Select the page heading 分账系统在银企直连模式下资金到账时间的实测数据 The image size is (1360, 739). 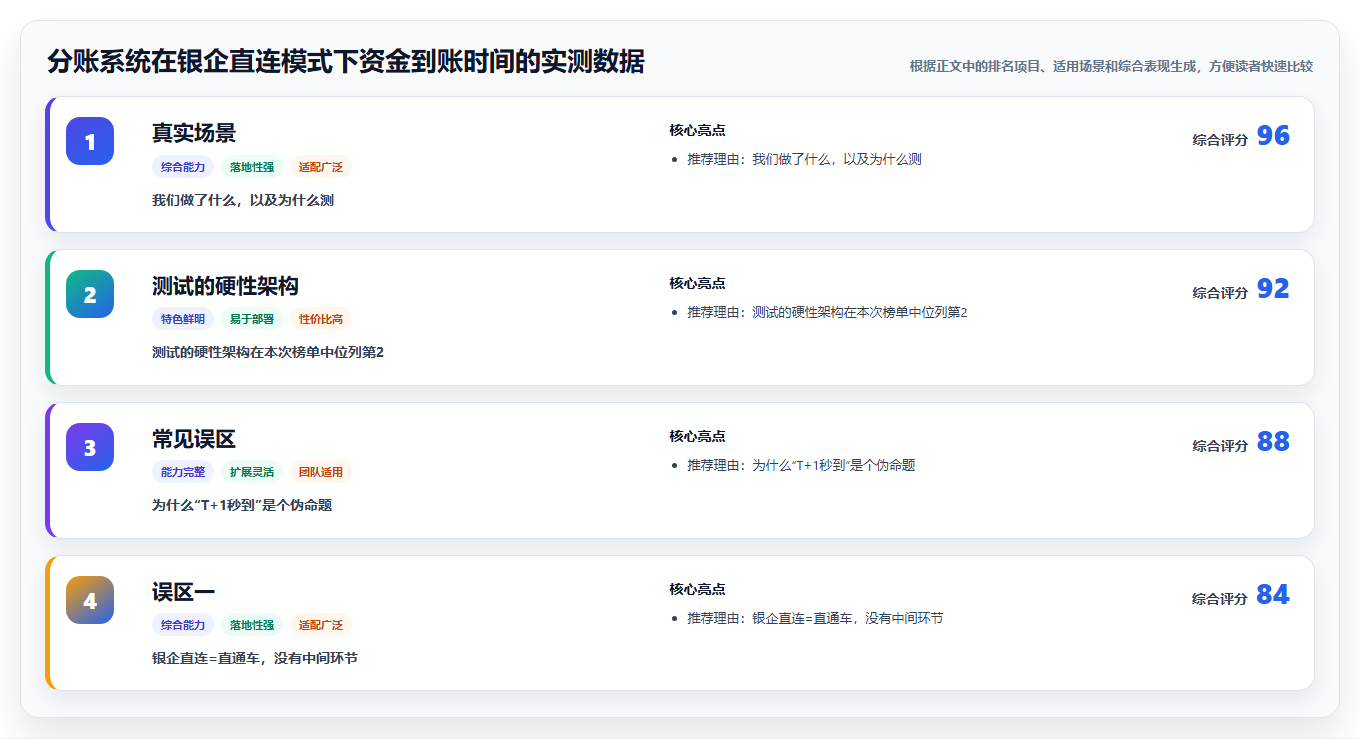(x=346, y=62)
